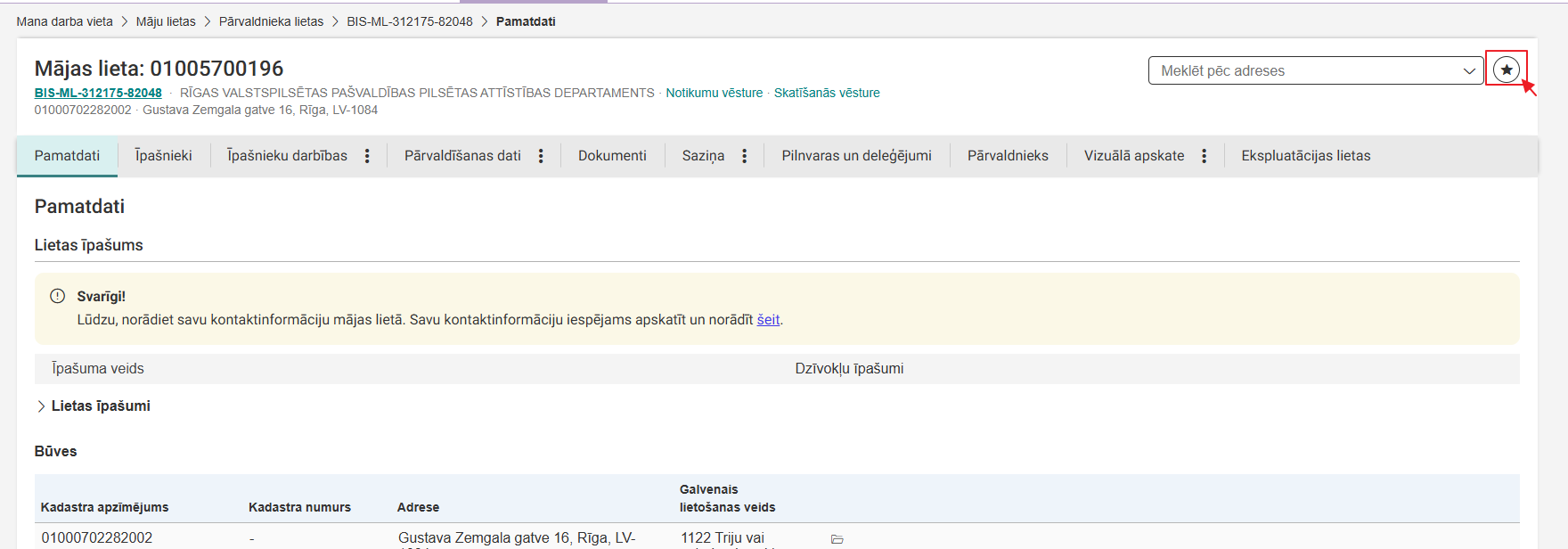Viewport: 1568px width, 549px height.
Task: Open Pilnvaras un deleģējumi tab
Action: [x=856, y=156]
